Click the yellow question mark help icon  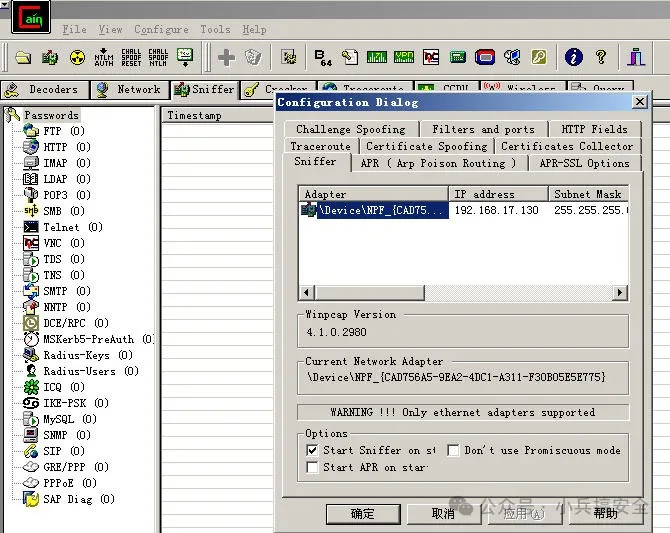click(601, 57)
